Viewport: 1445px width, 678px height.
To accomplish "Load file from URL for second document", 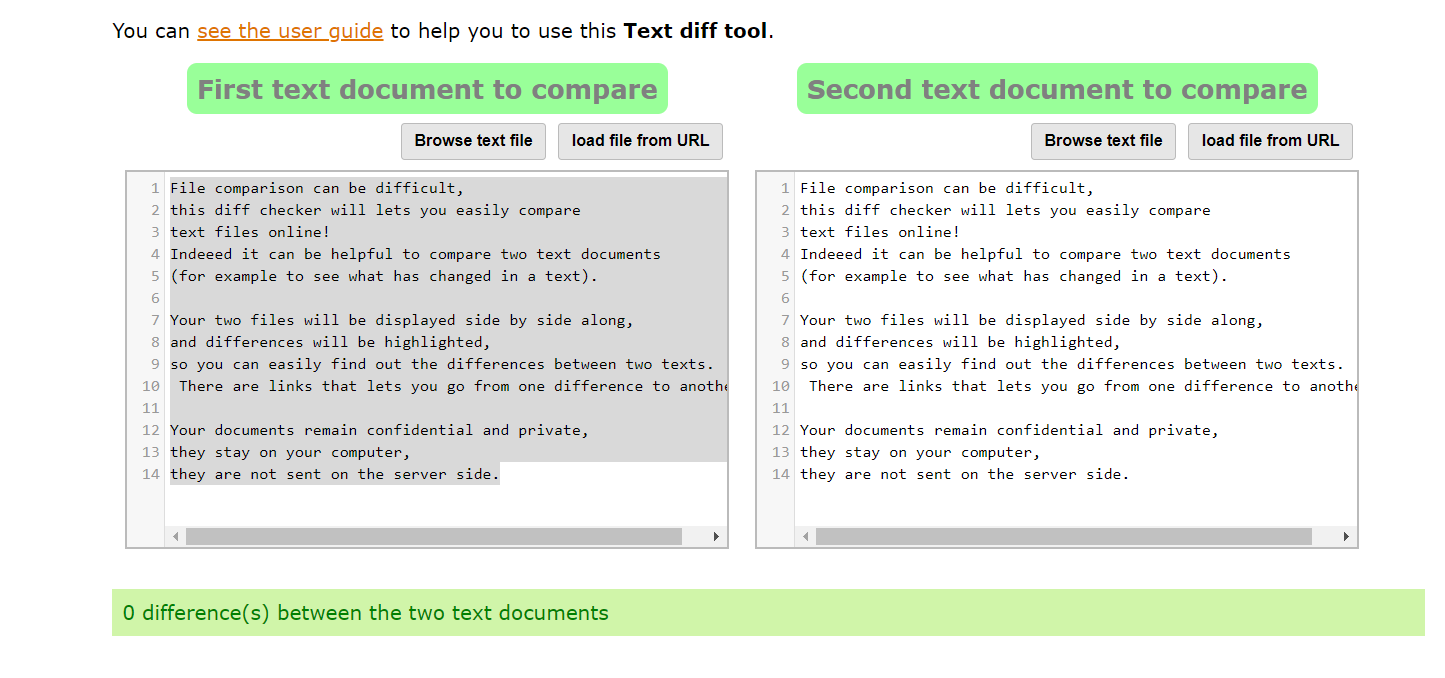I will pyautogui.click(x=1270, y=141).
